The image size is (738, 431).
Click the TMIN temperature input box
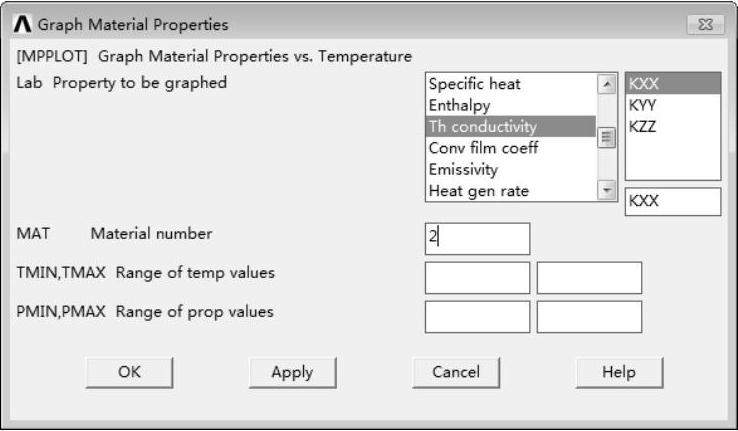click(x=477, y=278)
